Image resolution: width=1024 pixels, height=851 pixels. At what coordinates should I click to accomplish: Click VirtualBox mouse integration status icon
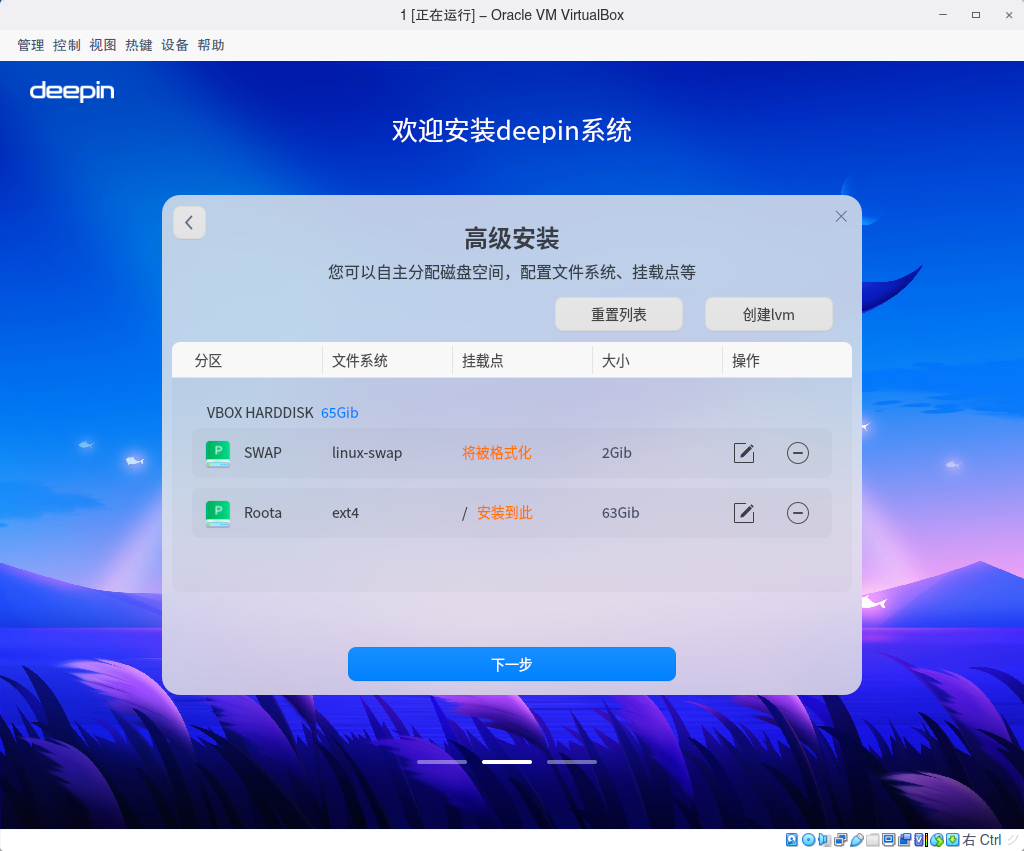coord(936,840)
